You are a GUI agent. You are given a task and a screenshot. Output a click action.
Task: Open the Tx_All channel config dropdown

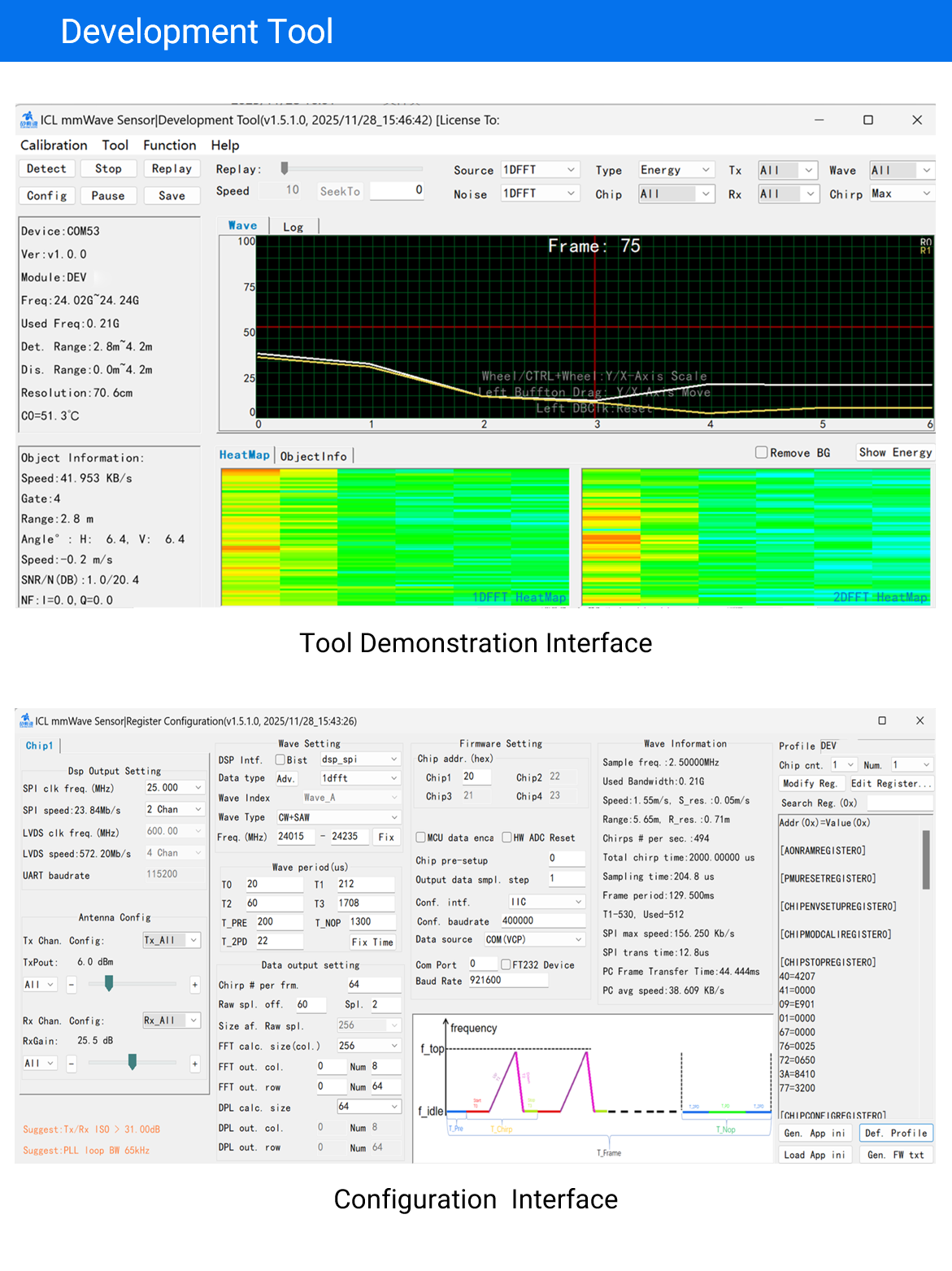171,940
